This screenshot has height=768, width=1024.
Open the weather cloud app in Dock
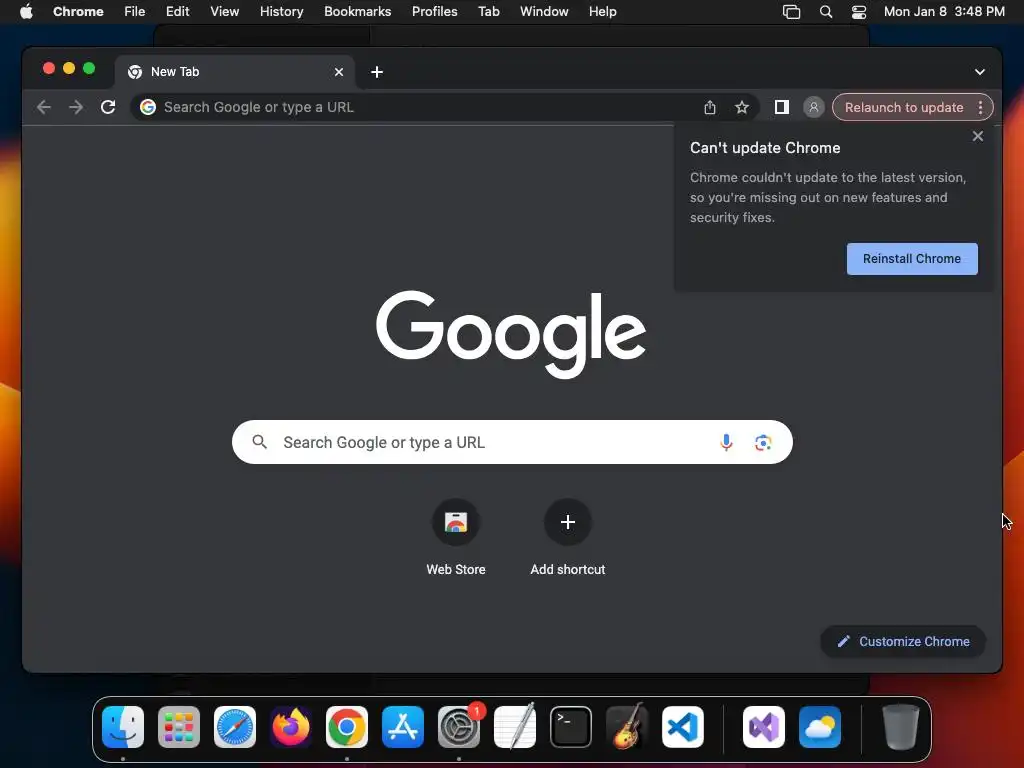820,727
